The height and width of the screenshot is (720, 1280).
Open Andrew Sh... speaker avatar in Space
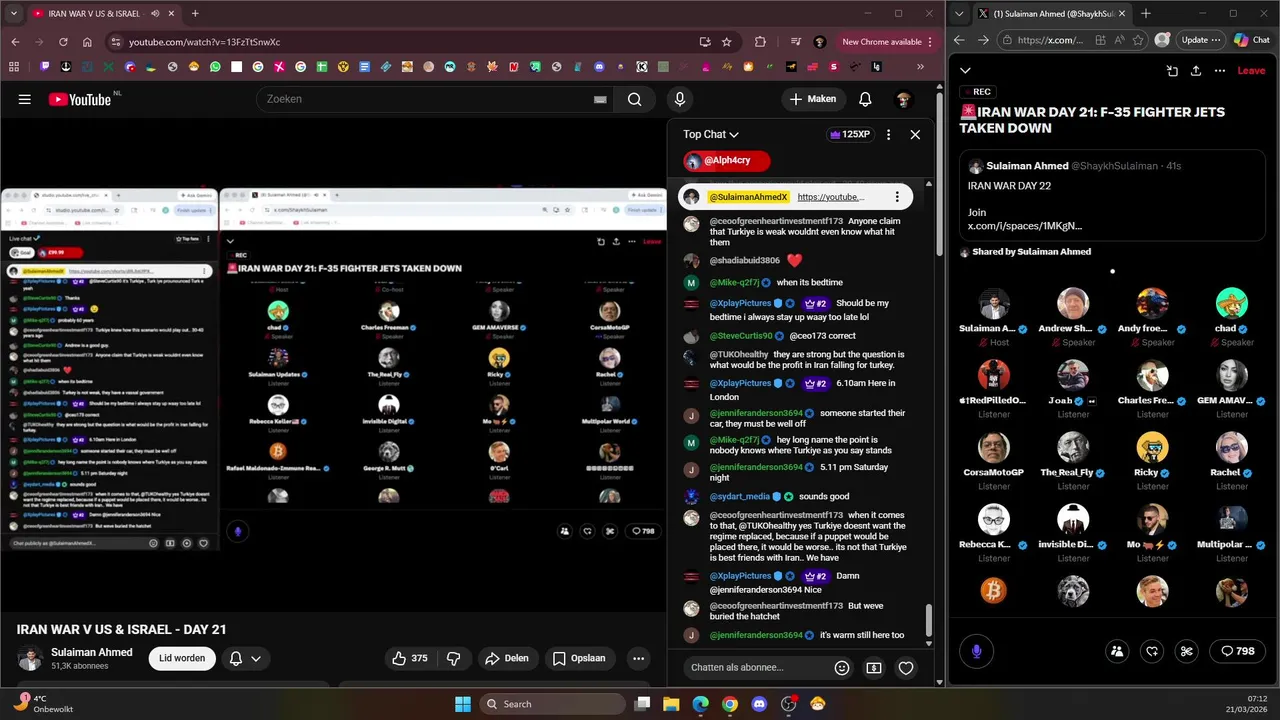1073,304
